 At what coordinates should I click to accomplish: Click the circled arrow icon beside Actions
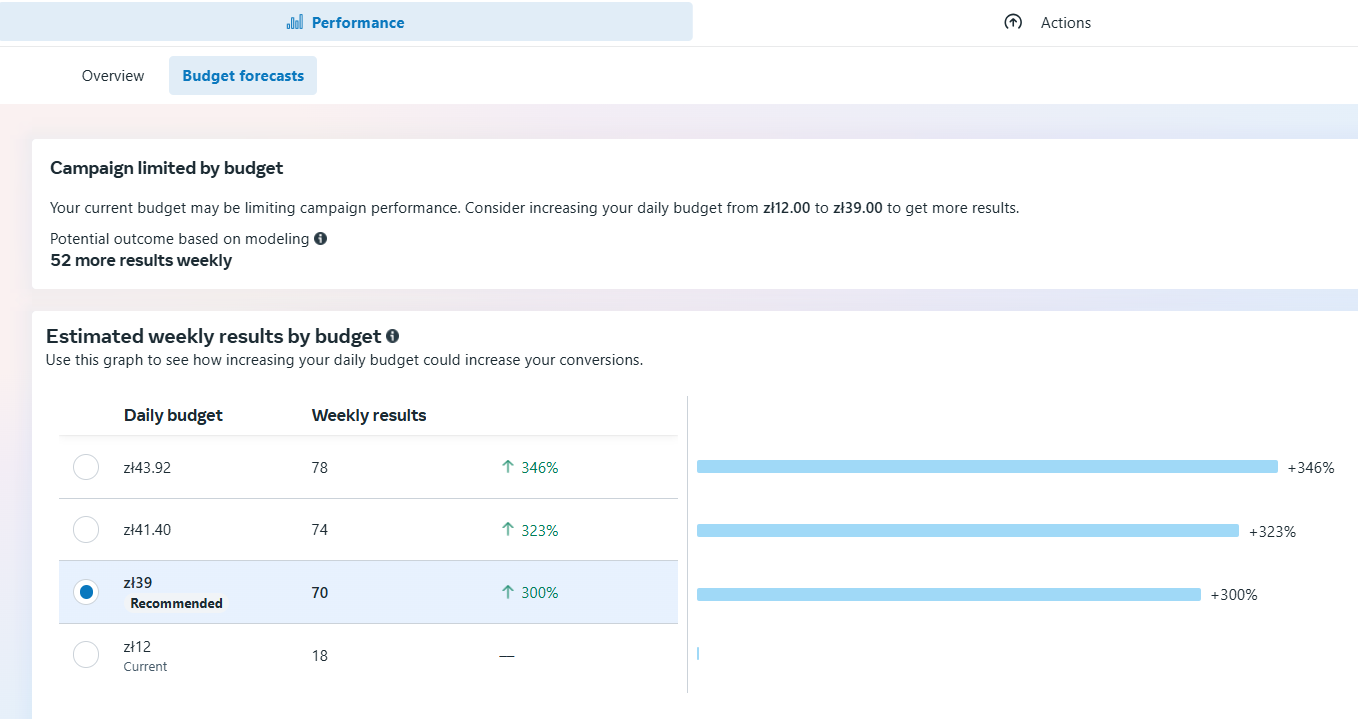click(x=1013, y=21)
